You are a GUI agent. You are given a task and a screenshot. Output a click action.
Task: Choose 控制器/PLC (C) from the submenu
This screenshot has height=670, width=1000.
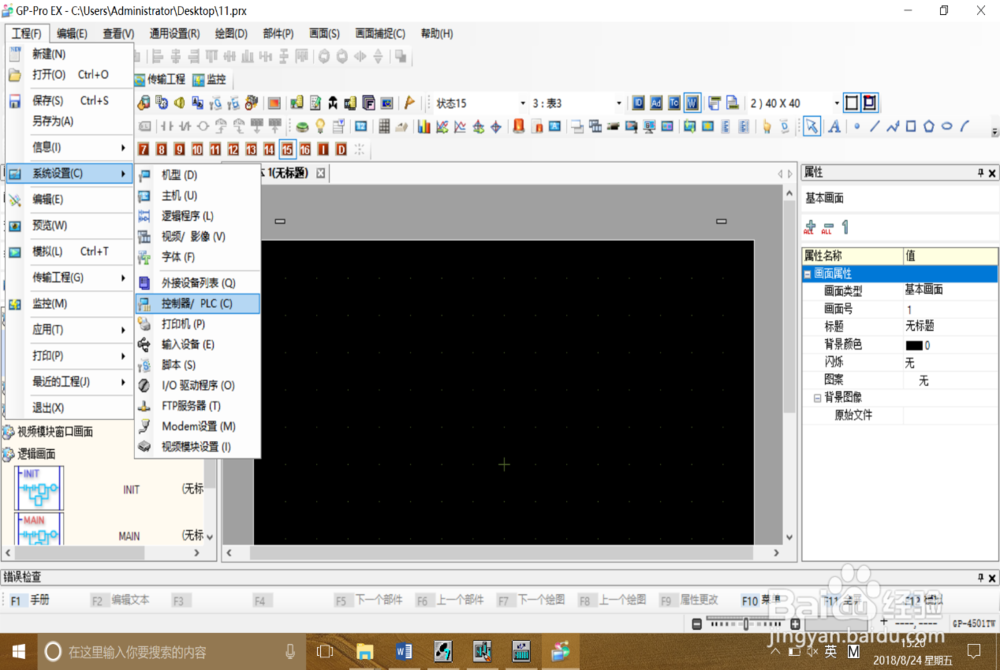coord(198,303)
